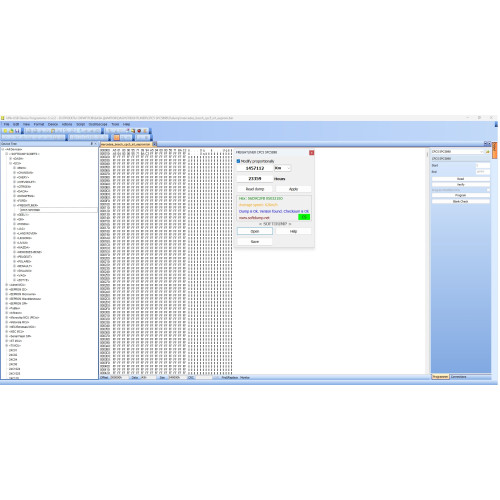This screenshot has height=500, width=500.
Task: Close the mercedes_bosch dump file tab
Action: click(155, 144)
